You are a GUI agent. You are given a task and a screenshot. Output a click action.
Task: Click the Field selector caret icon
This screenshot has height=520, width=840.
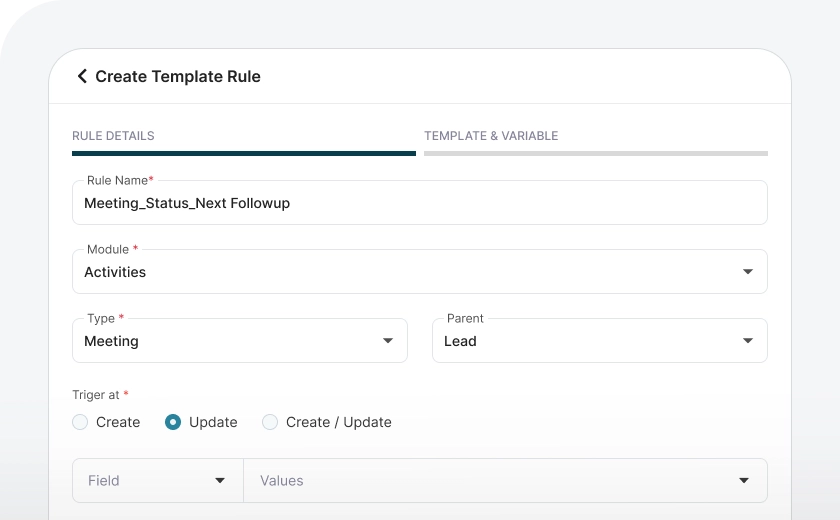[x=220, y=481]
